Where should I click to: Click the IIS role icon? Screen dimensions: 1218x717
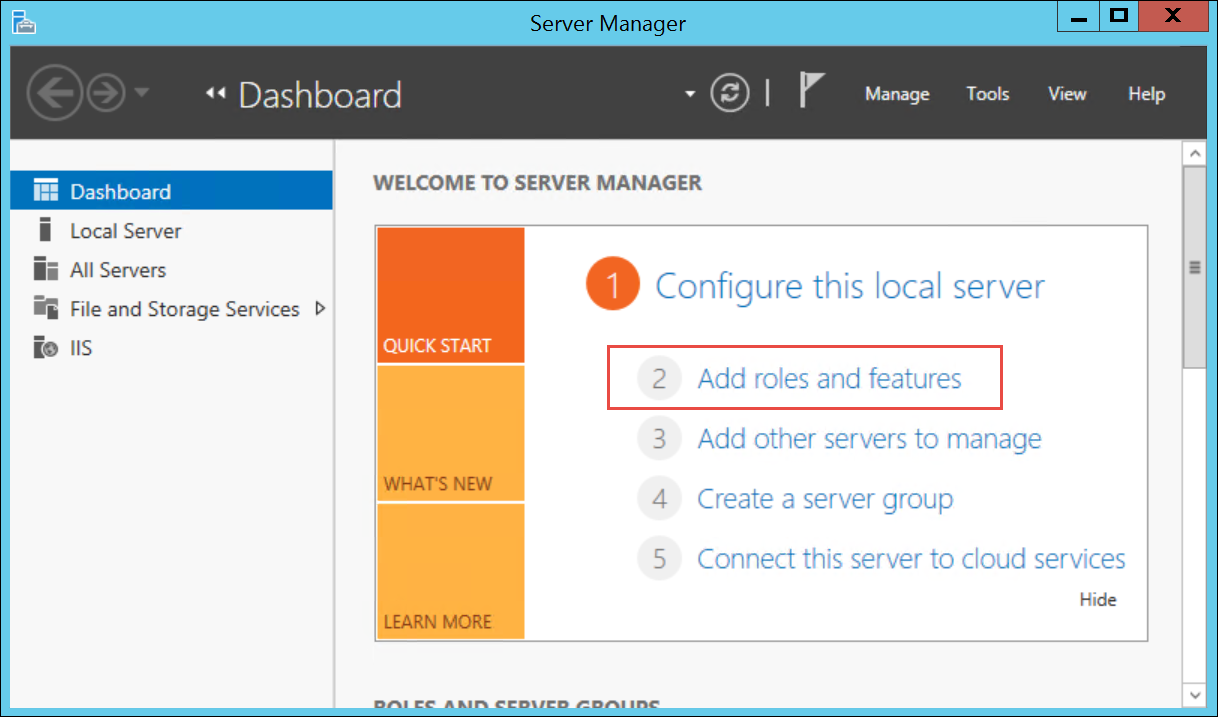(46, 348)
